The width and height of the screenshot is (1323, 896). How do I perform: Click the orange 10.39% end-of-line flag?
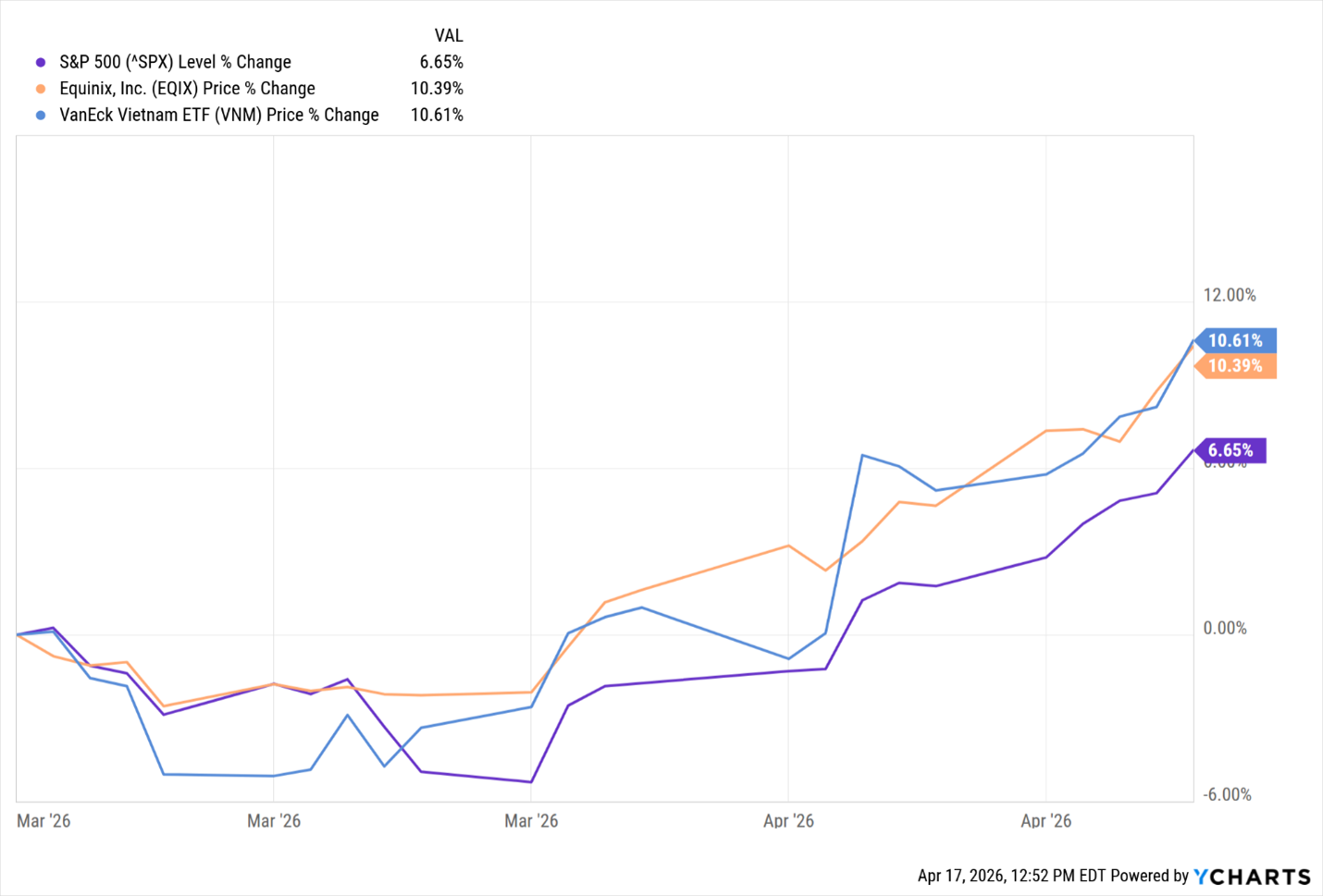1236,366
